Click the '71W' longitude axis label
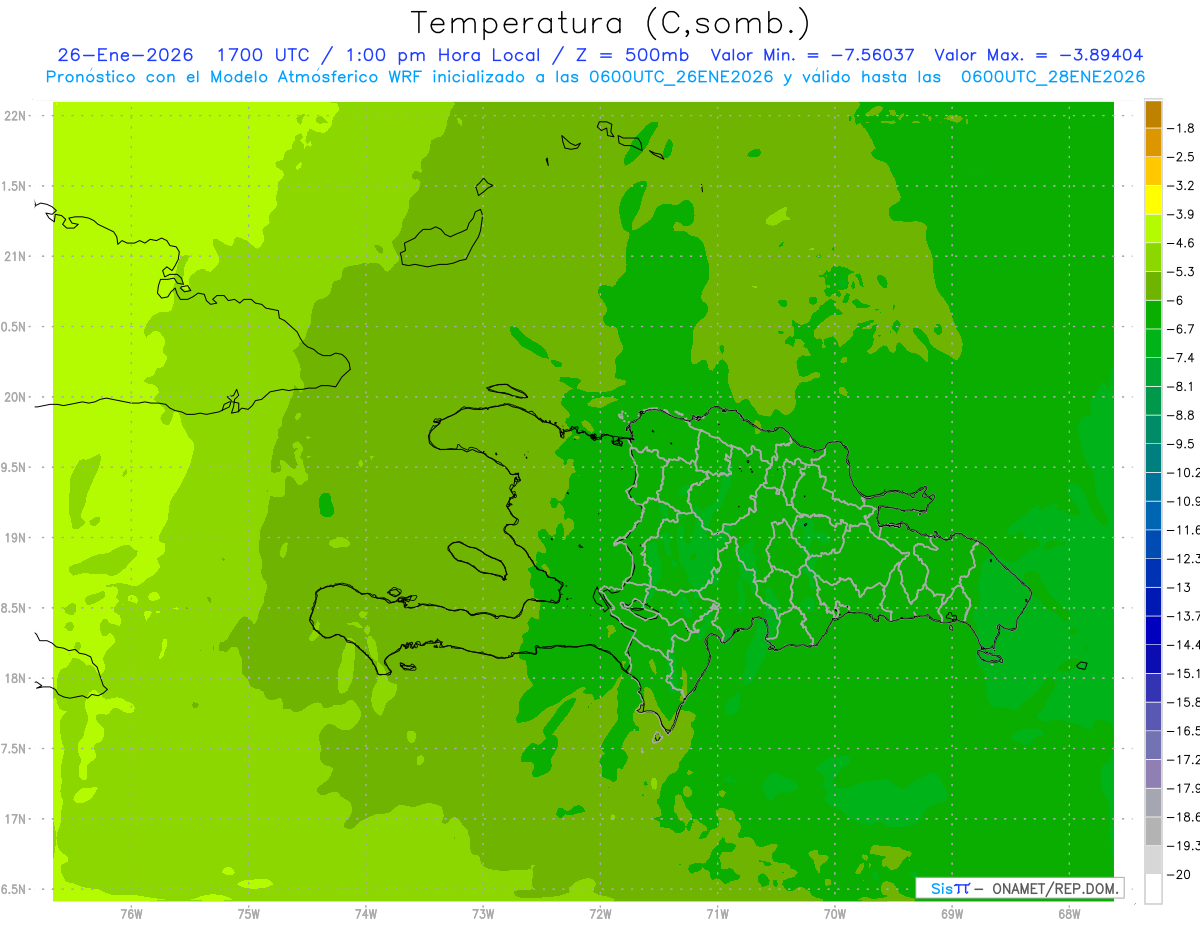The image size is (1200, 927). click(x=717, y=913)
